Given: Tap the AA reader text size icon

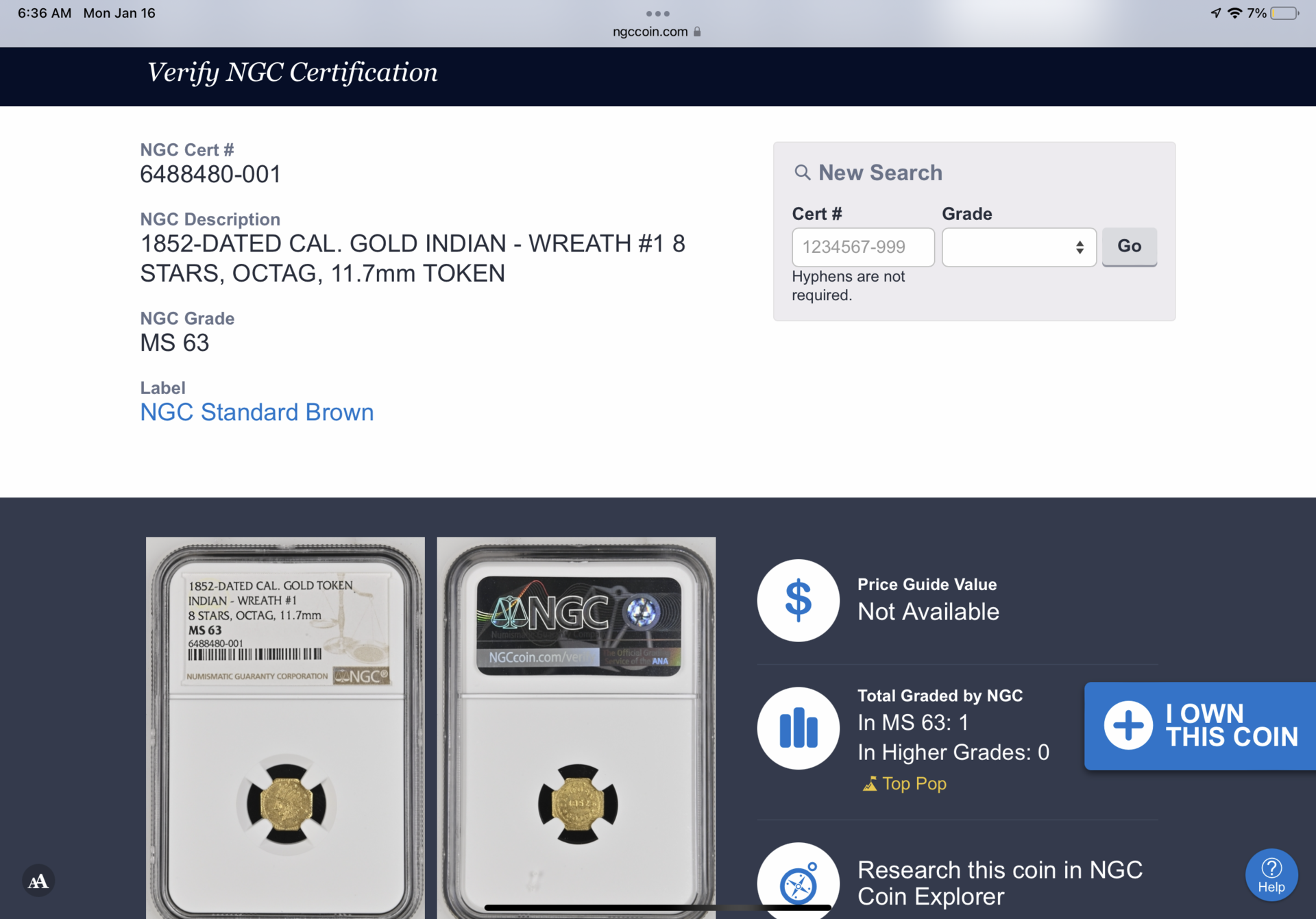Looking at the screenshot, I should 38,881.
